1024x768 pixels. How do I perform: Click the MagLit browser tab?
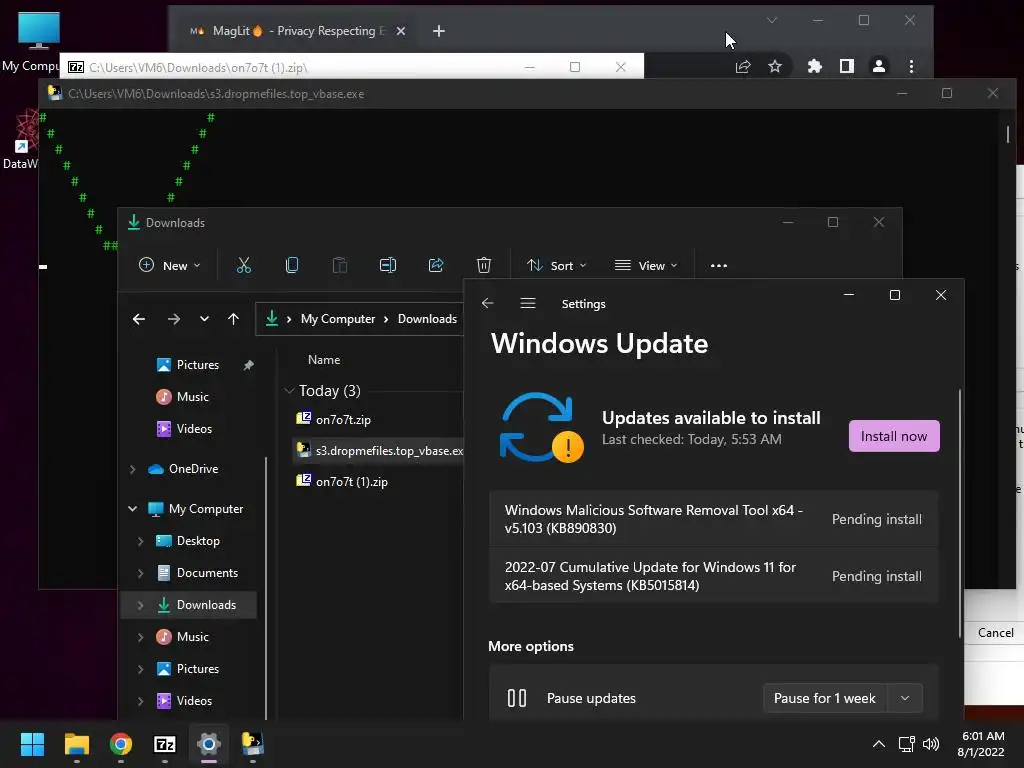coord(297,31)
